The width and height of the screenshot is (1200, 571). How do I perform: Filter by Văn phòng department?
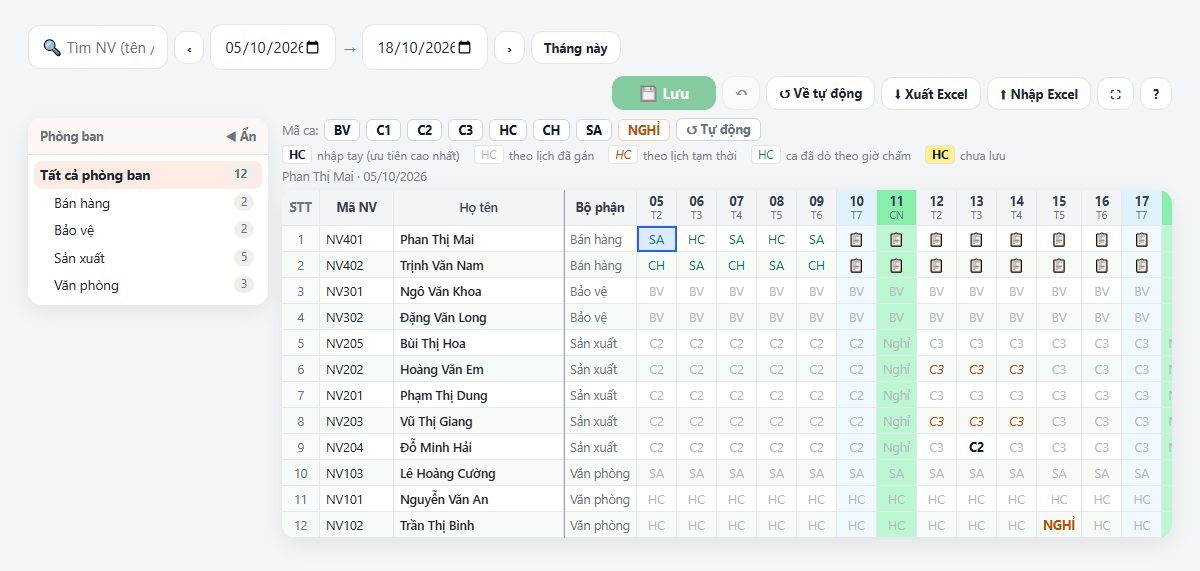(148, 285)
